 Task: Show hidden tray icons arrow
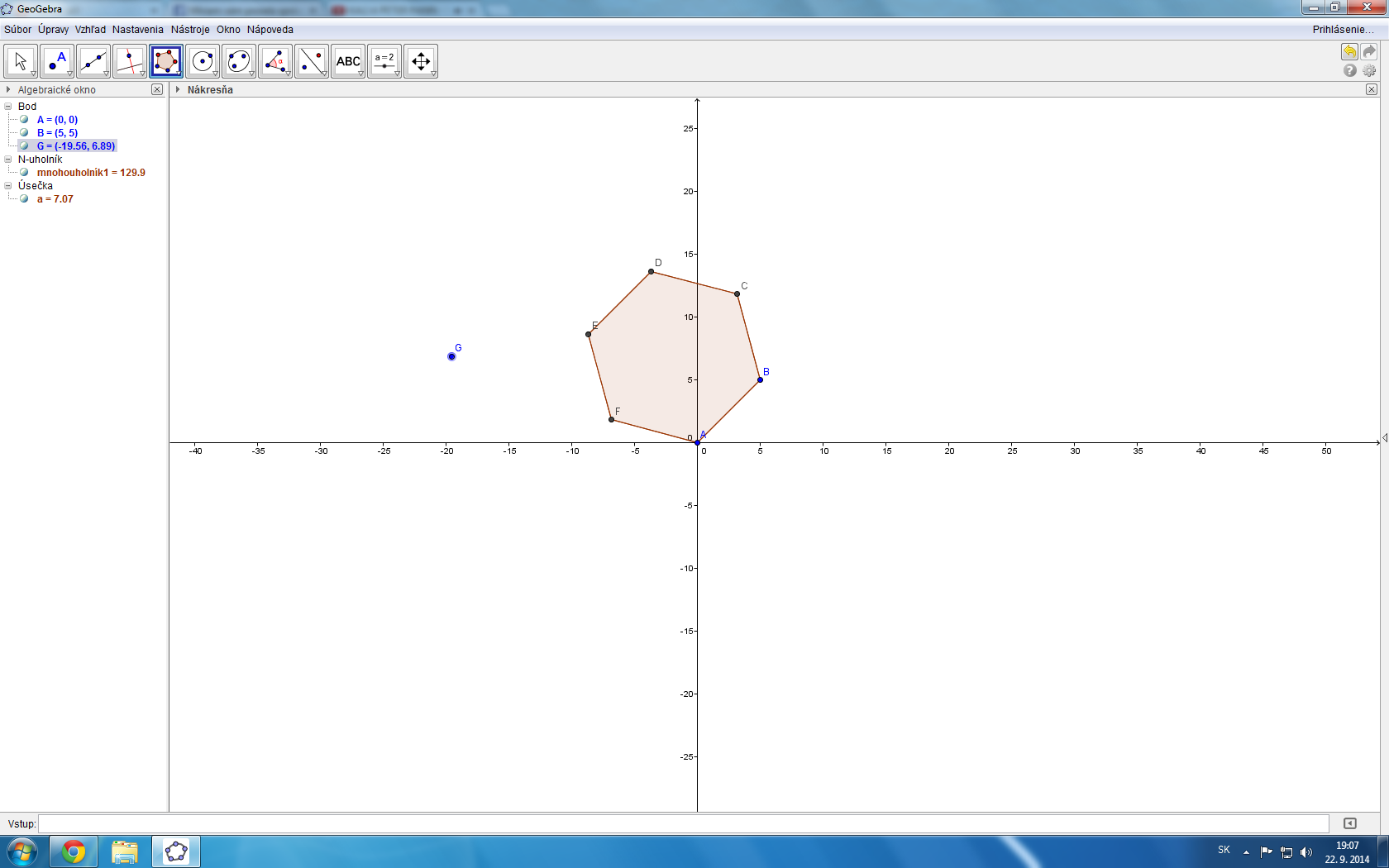(x=1246, y=852)
